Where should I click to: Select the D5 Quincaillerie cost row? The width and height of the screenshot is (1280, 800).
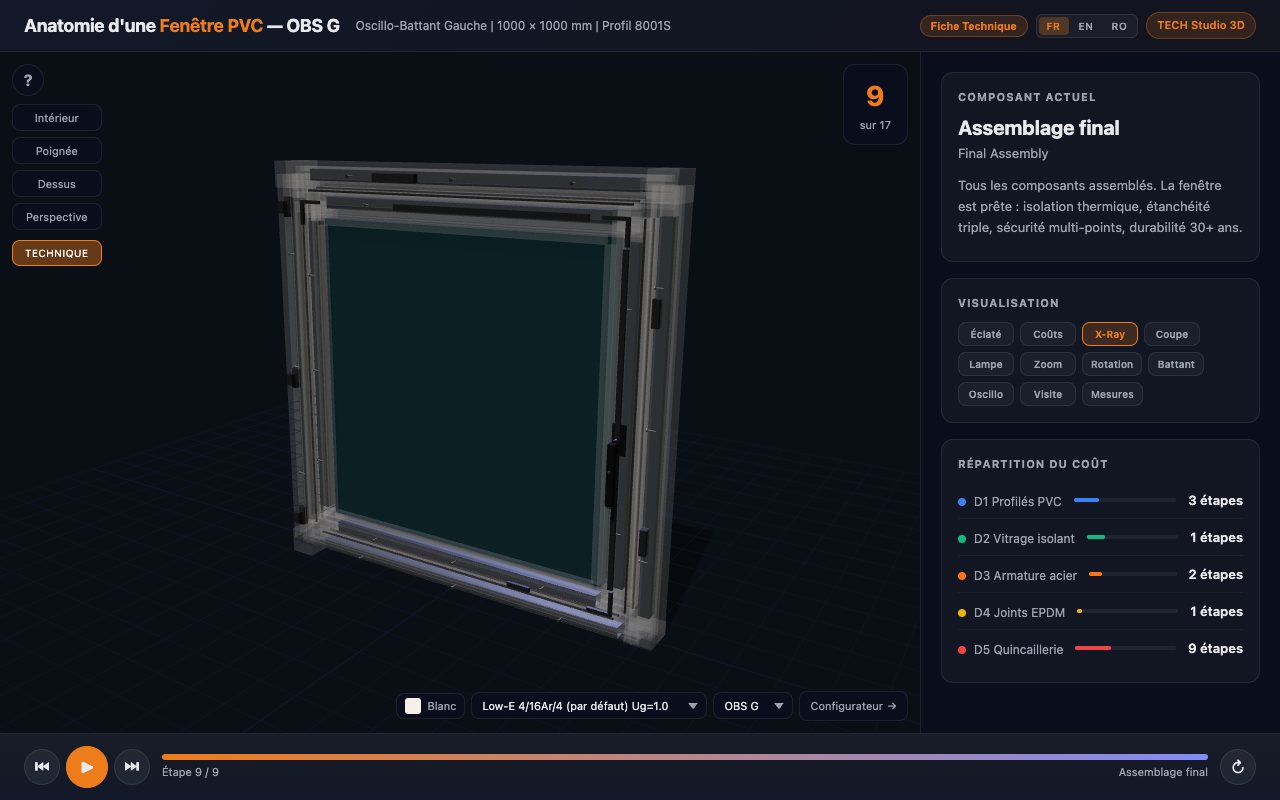1100,649
